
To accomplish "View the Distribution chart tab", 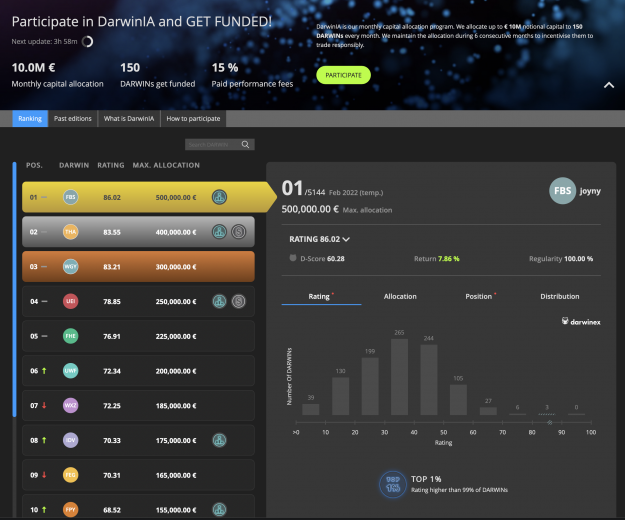I will tap(560, 296).
